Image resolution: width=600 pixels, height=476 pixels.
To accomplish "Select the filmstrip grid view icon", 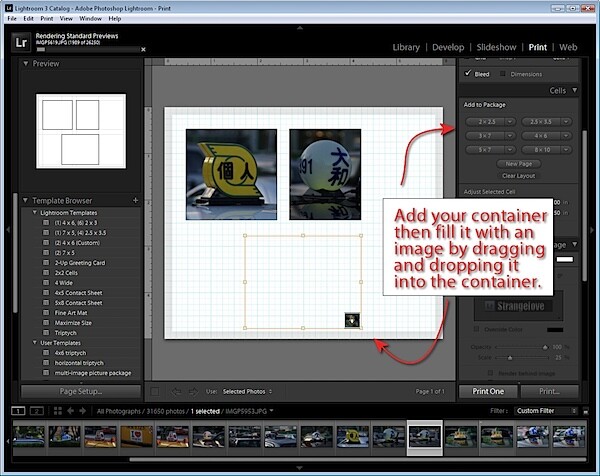I will pyautogui.click(x=58, y=411).
